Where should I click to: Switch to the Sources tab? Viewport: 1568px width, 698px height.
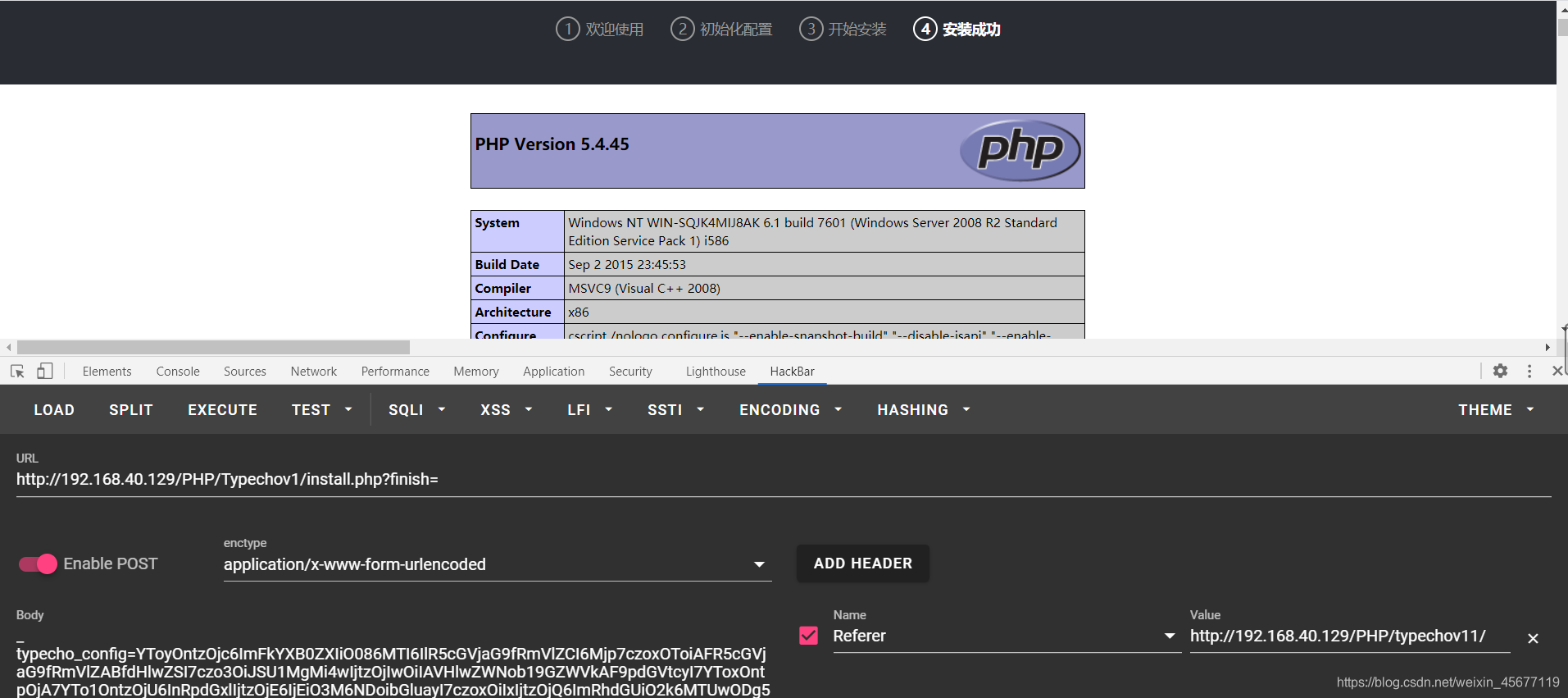(245, 371)
